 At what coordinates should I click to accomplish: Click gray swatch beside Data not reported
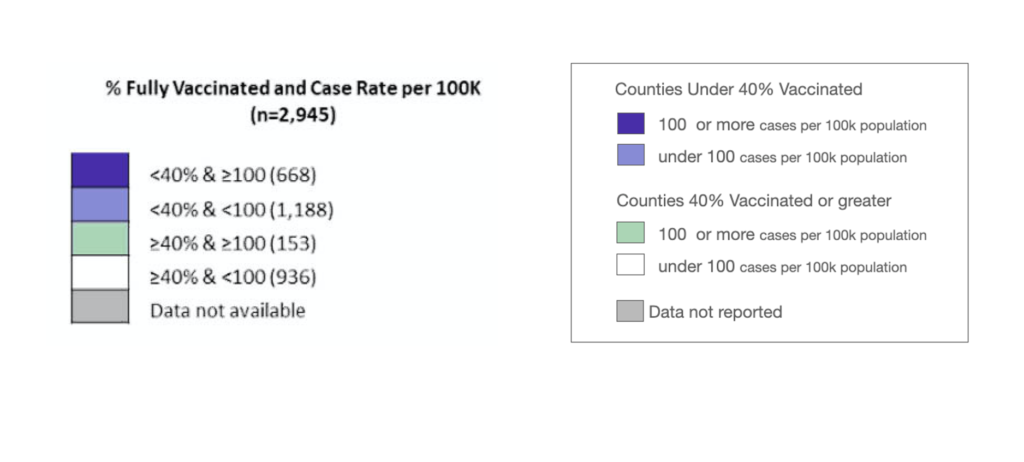tap(630, 311)
